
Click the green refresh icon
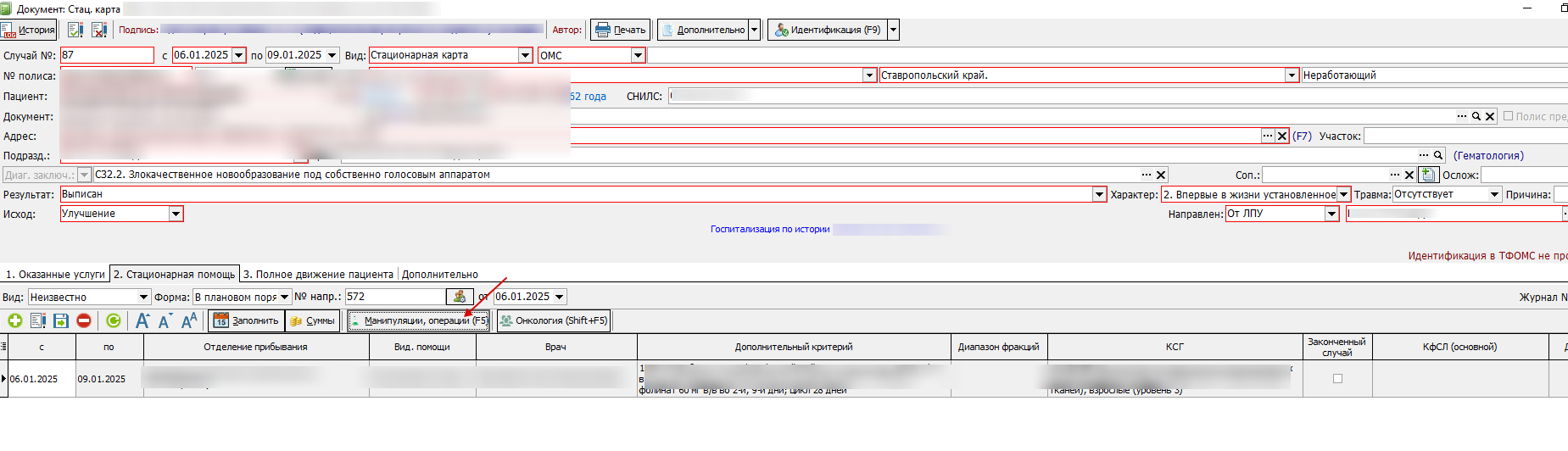coord(114,320)
